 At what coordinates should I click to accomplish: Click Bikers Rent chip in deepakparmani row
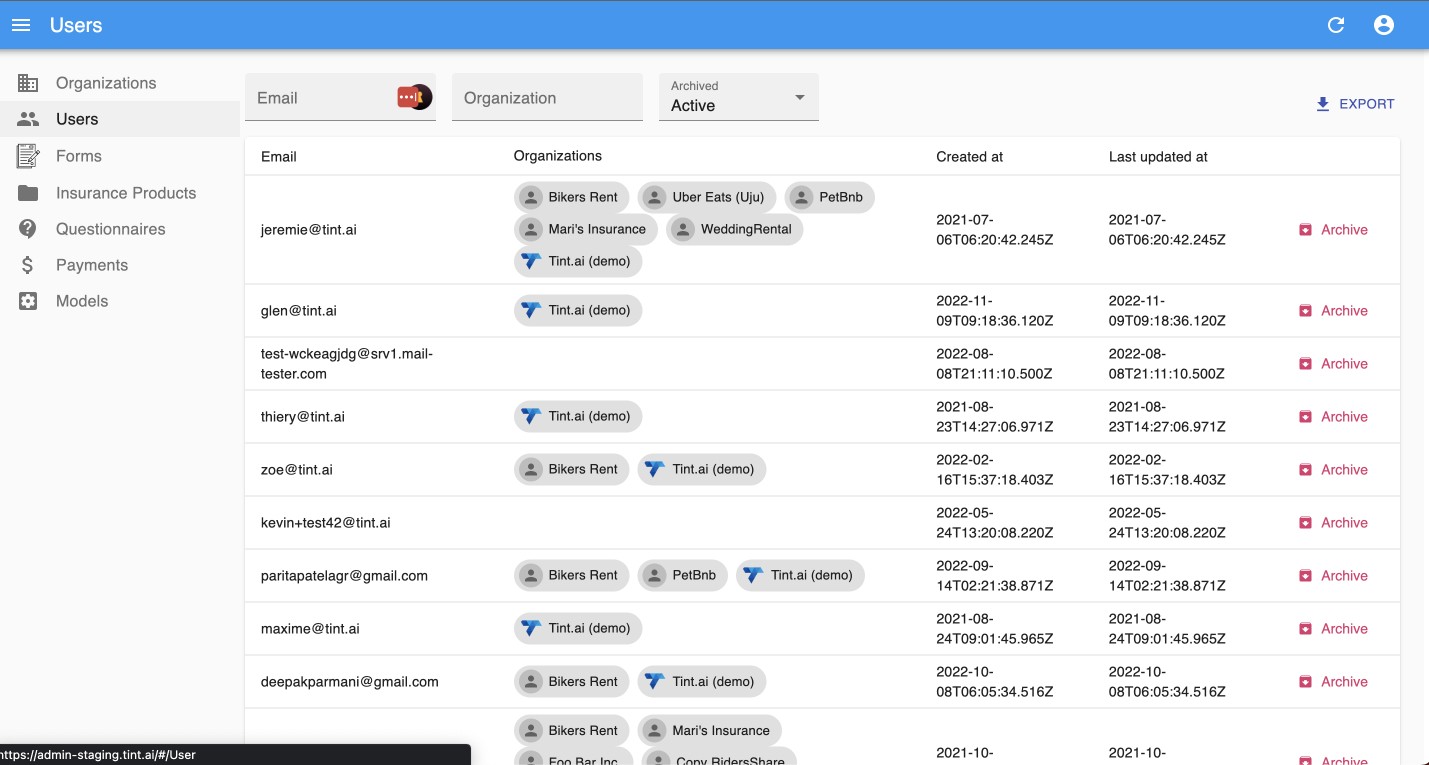point(572,681)
